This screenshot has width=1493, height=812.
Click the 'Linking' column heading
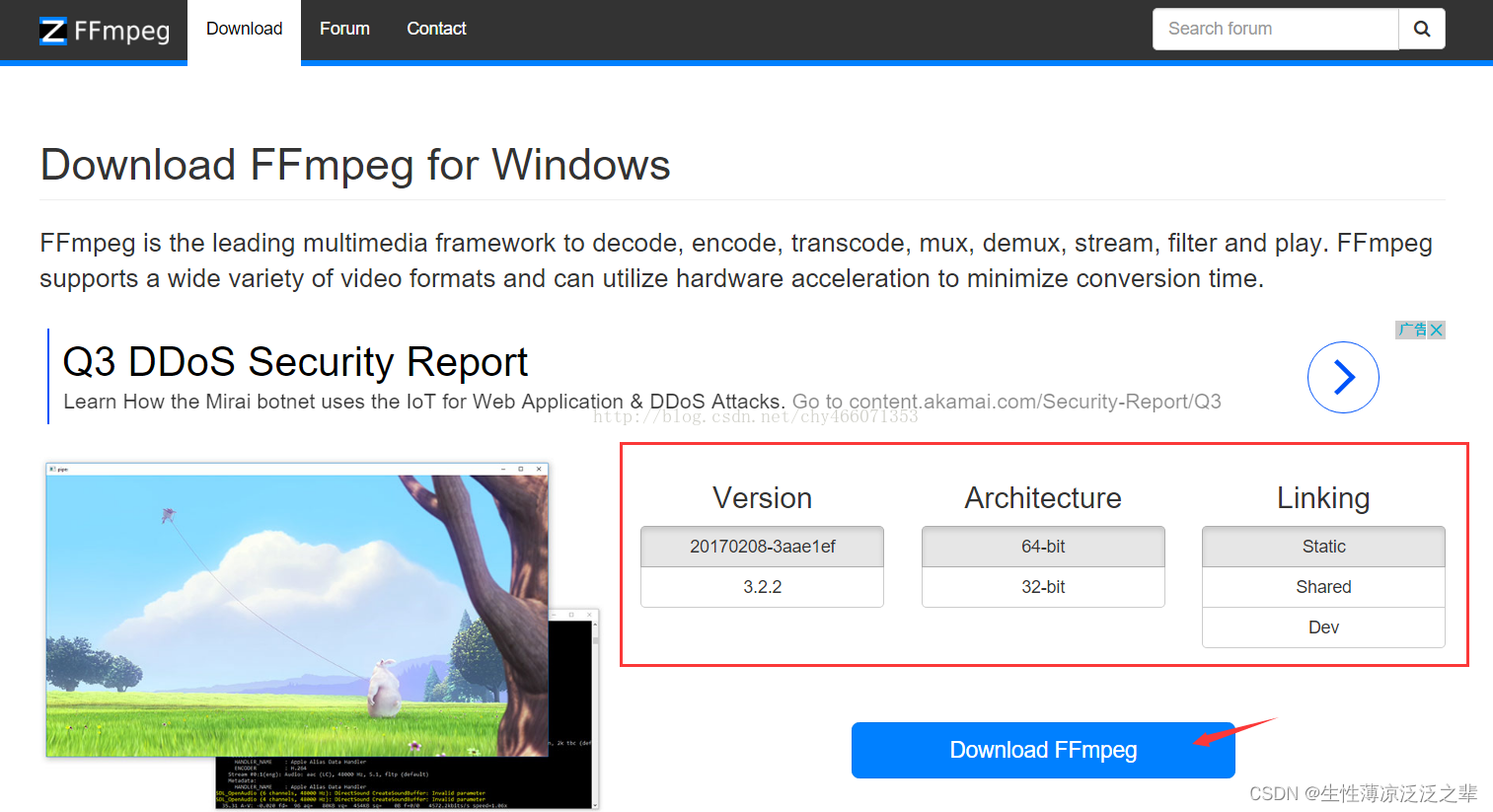(x=1323, y=498)
